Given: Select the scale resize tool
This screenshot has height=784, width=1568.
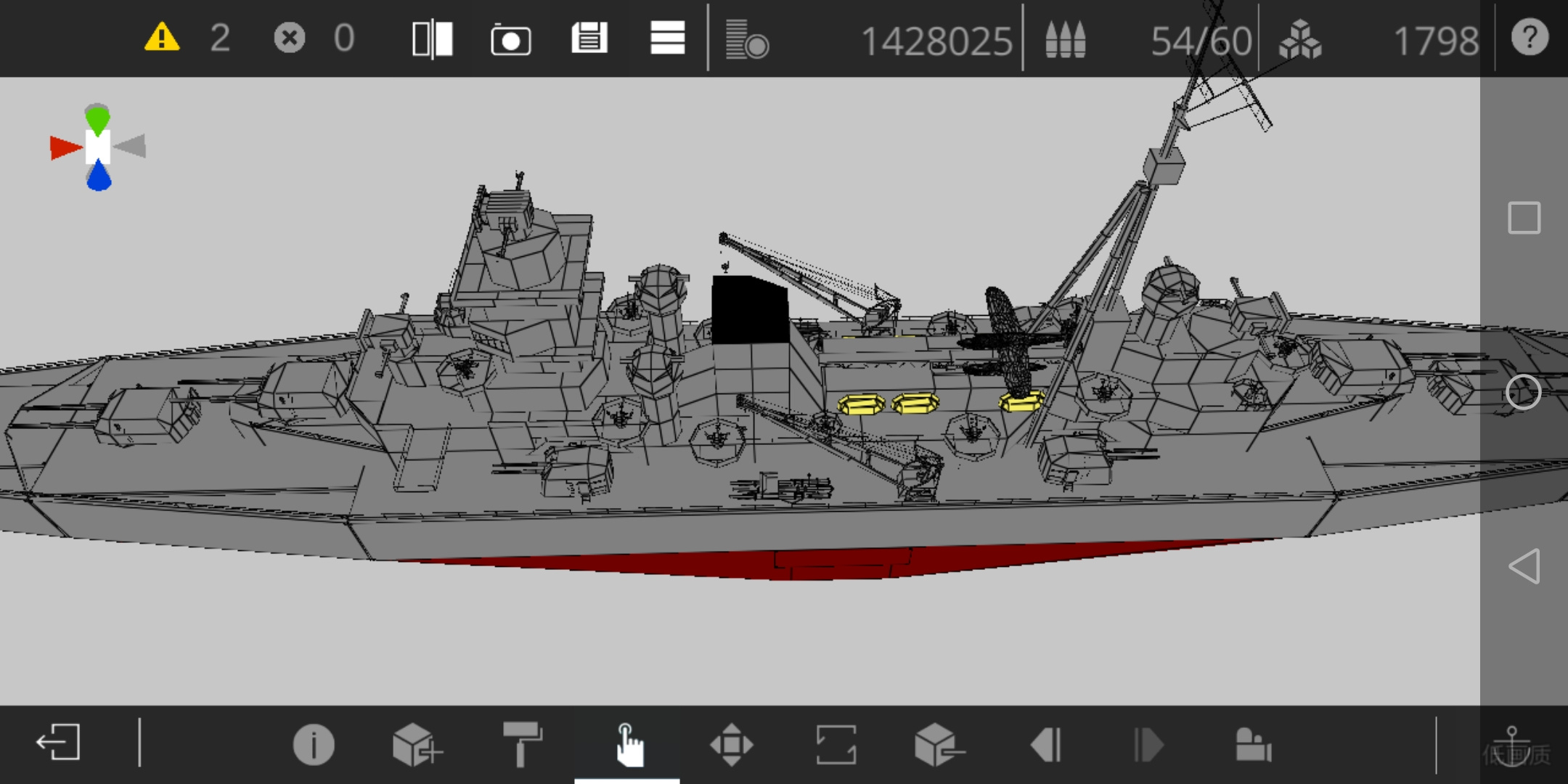Looking at the screenshot, I should coord(836,745).
